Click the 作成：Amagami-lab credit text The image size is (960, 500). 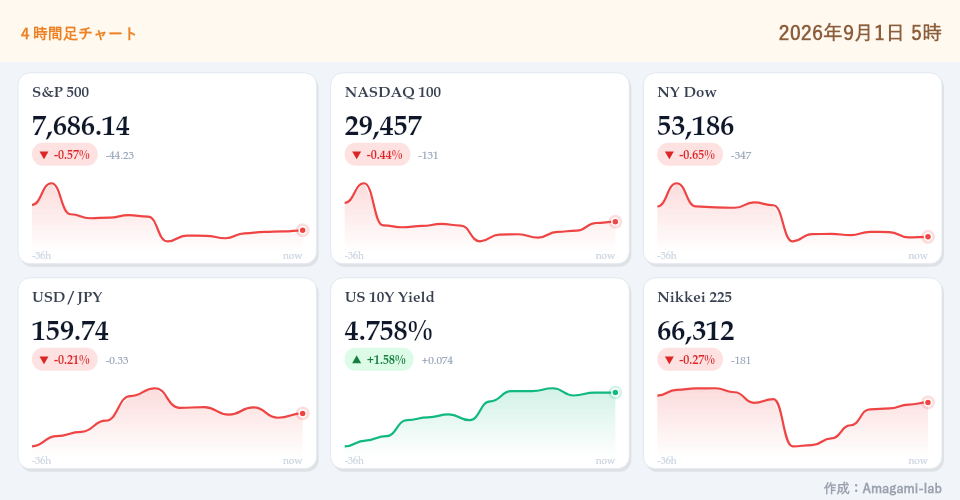[882, 488]
